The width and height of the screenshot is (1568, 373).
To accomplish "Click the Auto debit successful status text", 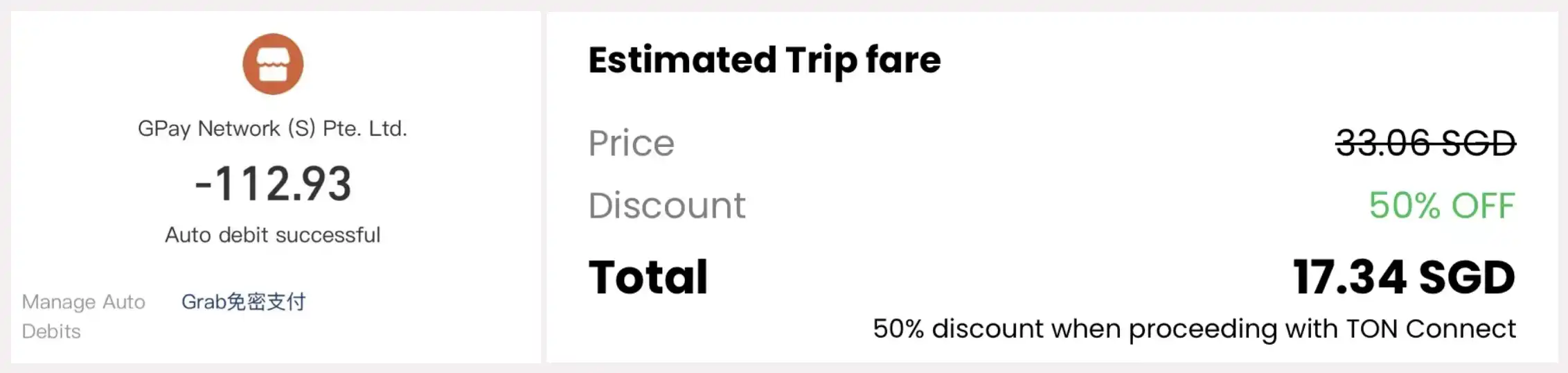I will tap(272, 235).
